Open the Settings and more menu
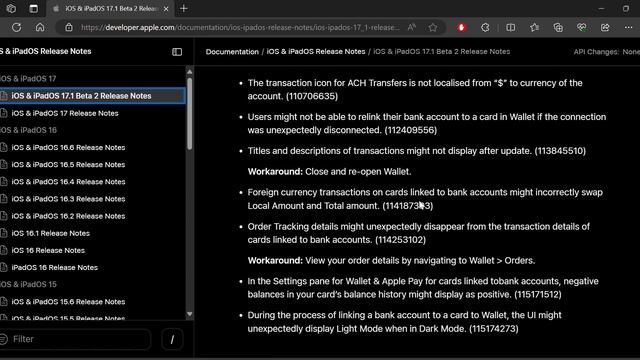The height and width of the screenshot is (360, 640). (628, 27)
